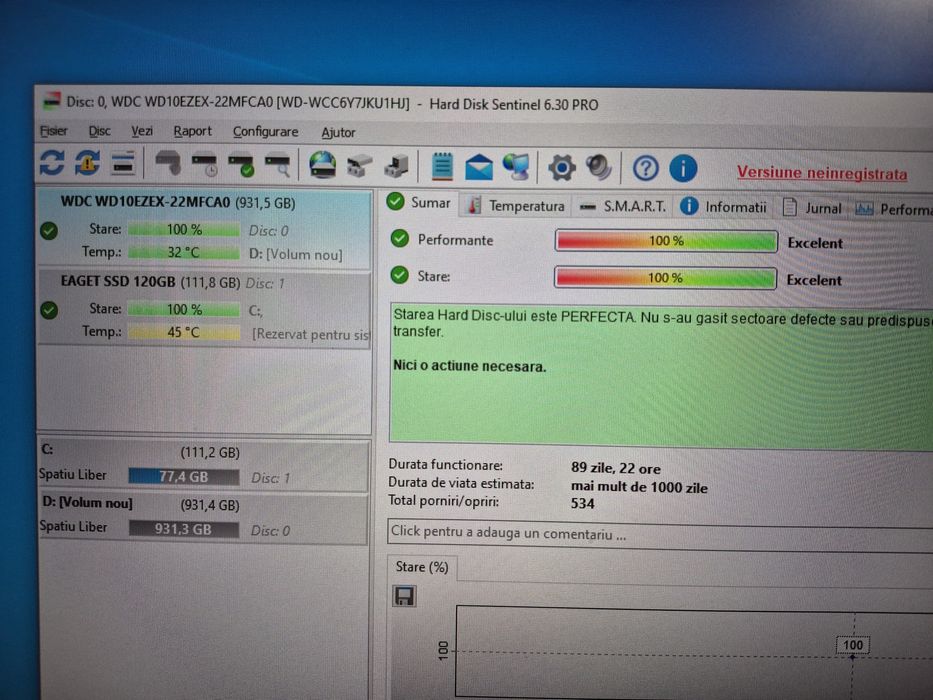The image size is (933, 700).
Task: Click the app icon in title bar
Action: pyautogui.click(x=52, y=100)
